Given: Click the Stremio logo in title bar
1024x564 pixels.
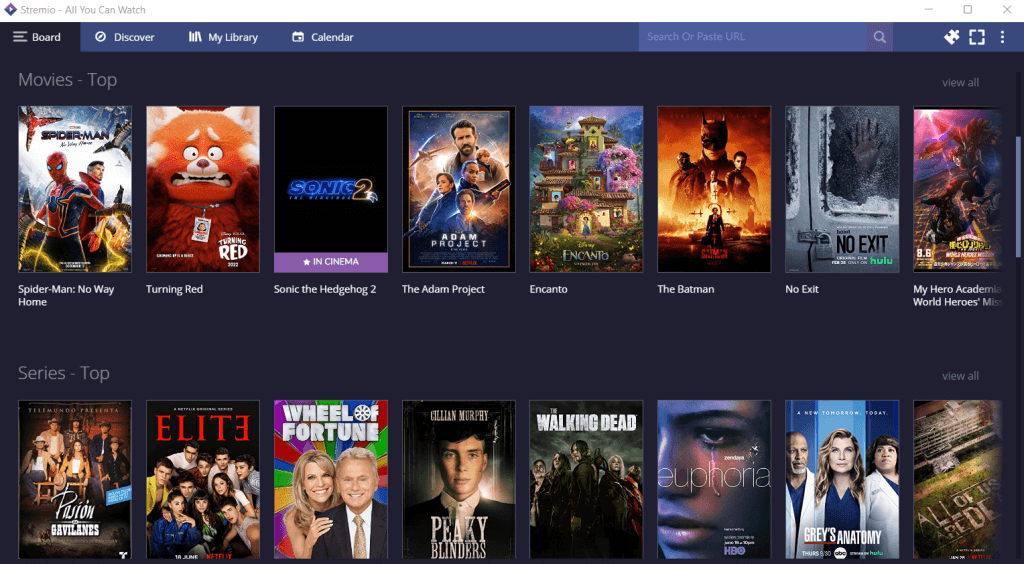Looking at the screenshot, I should click(10, 10).
